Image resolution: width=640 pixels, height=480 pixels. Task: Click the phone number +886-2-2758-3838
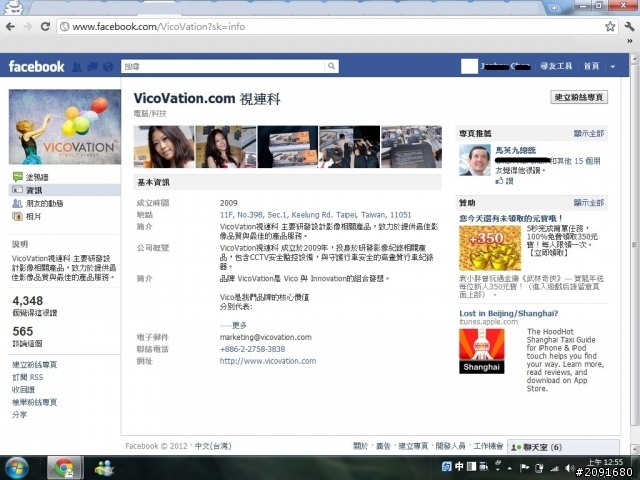pyautogui.click(x=252, y=349)
